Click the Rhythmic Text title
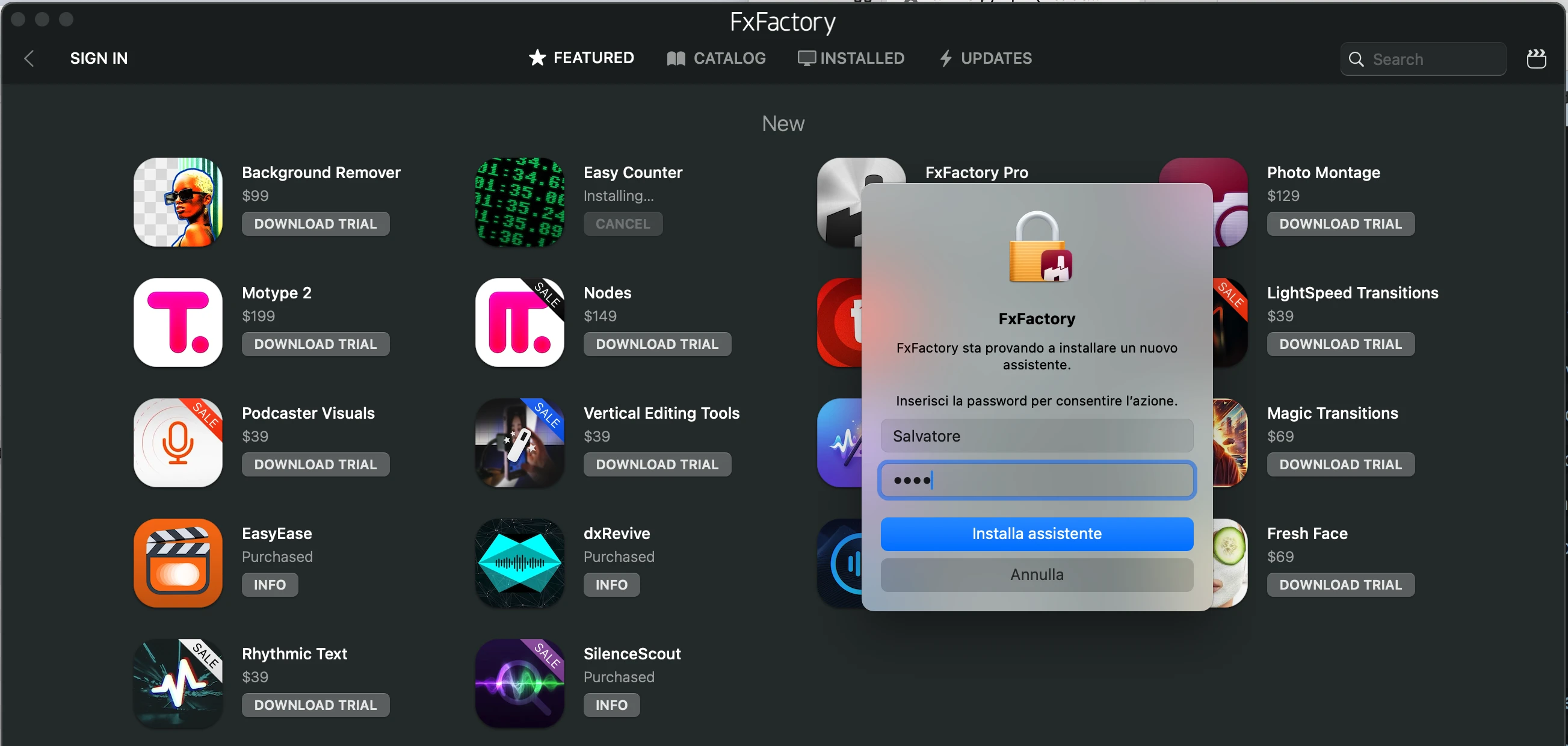1568x746 pixels. point(294,654)
